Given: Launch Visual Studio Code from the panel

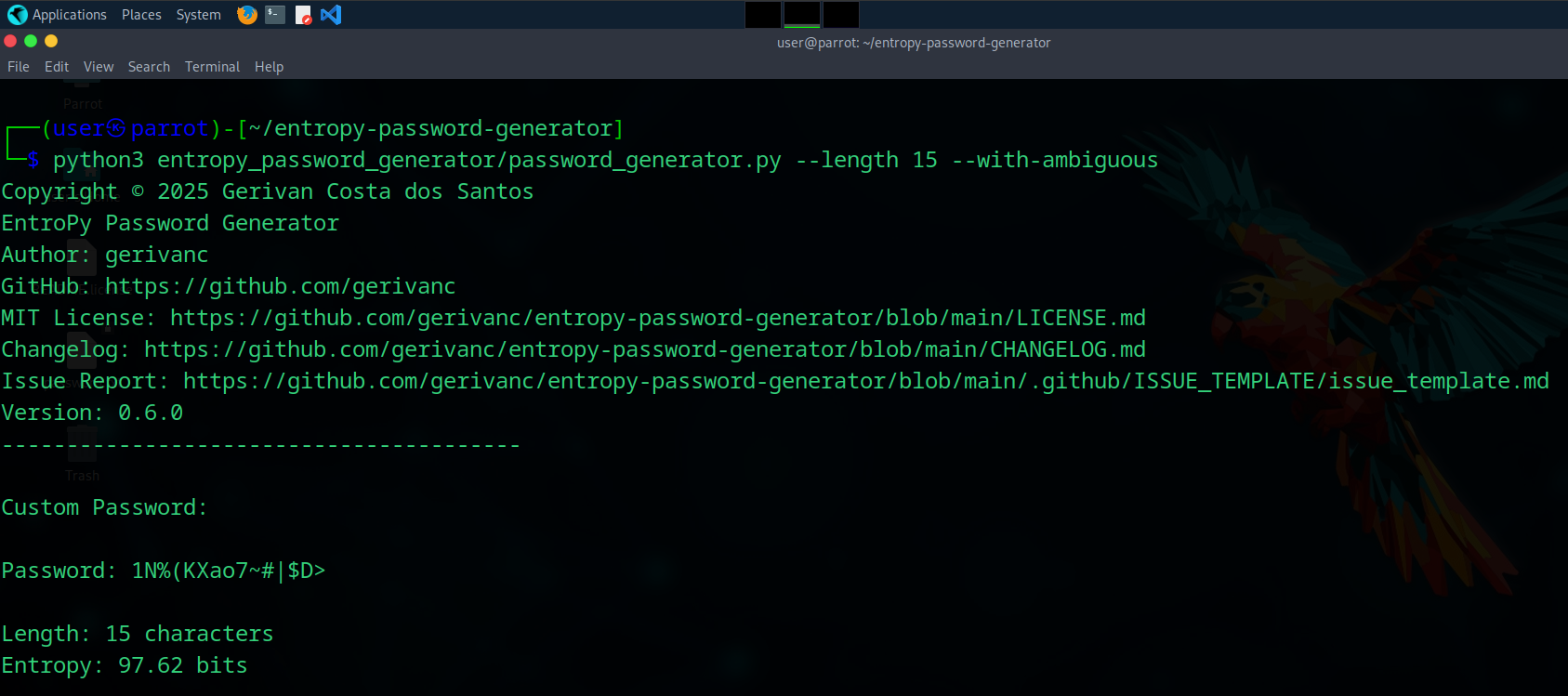Looking at the screenshot, I should (x=330, y=14).
